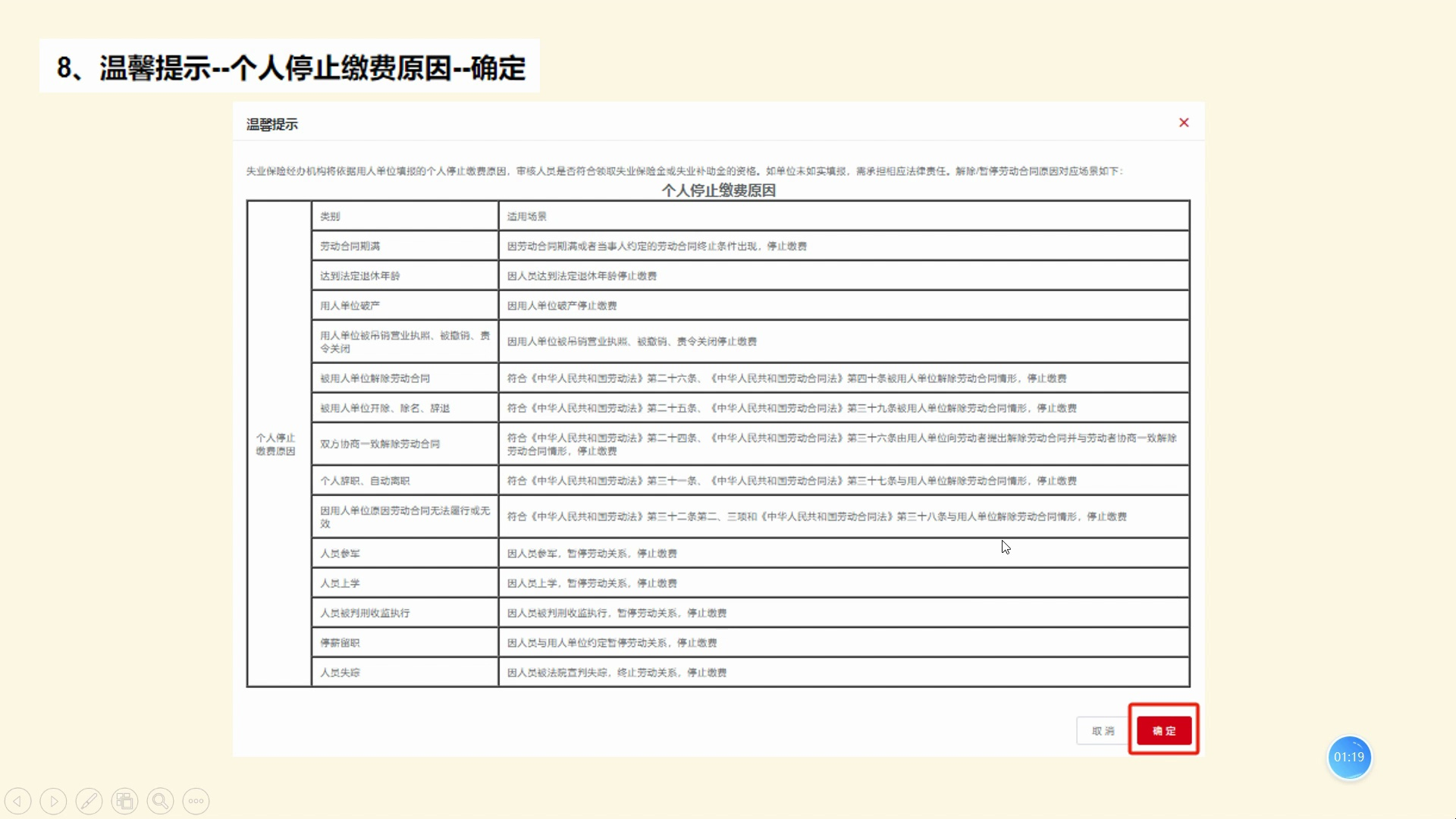Click the 用人单位被吊销营业执照 category cell

pos(404,342)
